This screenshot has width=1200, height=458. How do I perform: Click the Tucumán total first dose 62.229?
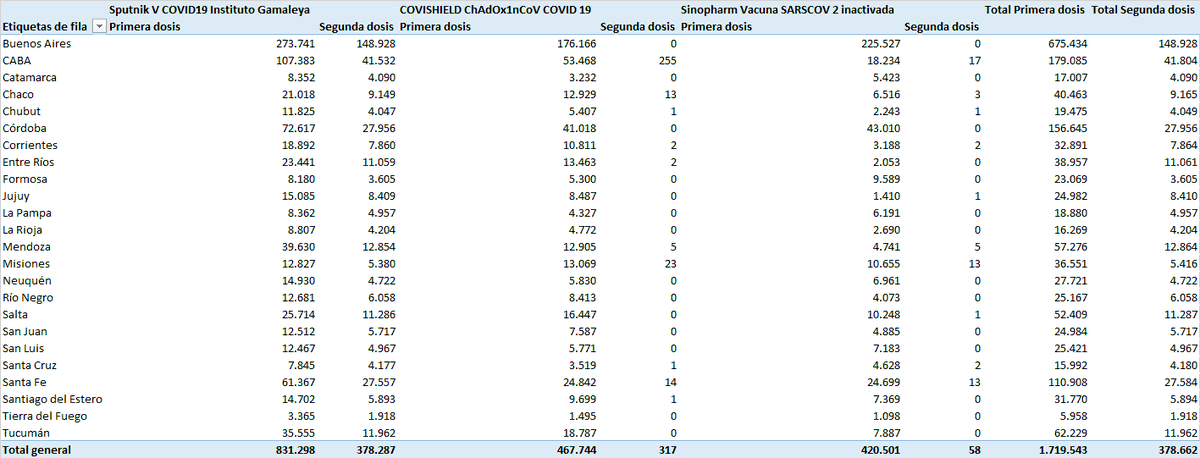[x=1070, y=433]
